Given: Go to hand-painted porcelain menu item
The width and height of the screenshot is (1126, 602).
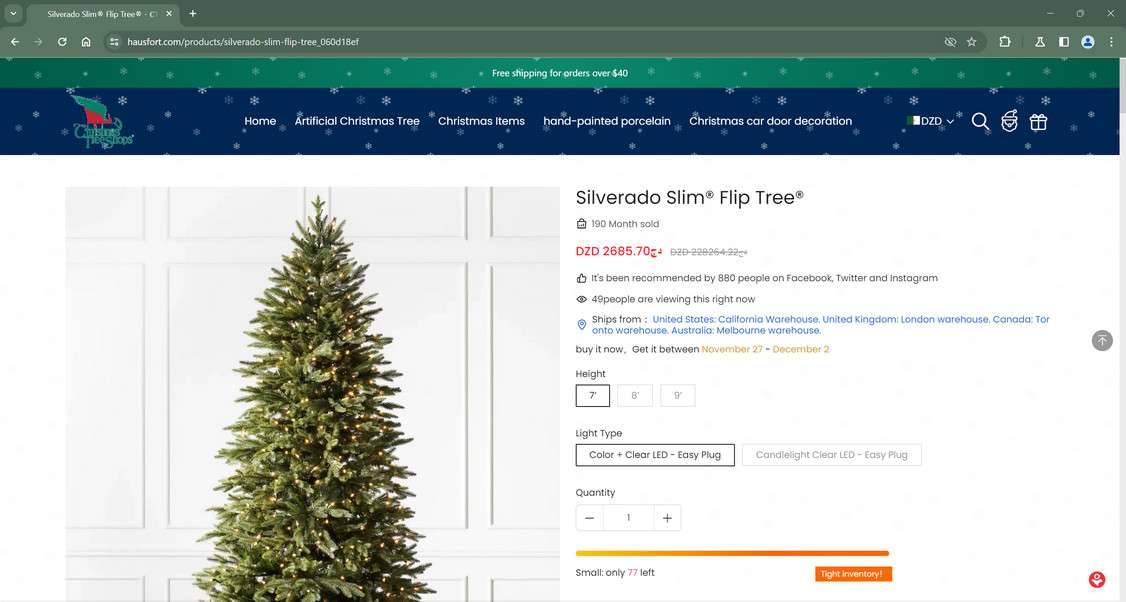Looking at the screenshot, I should pyautogui.click(x=607, y=121).
